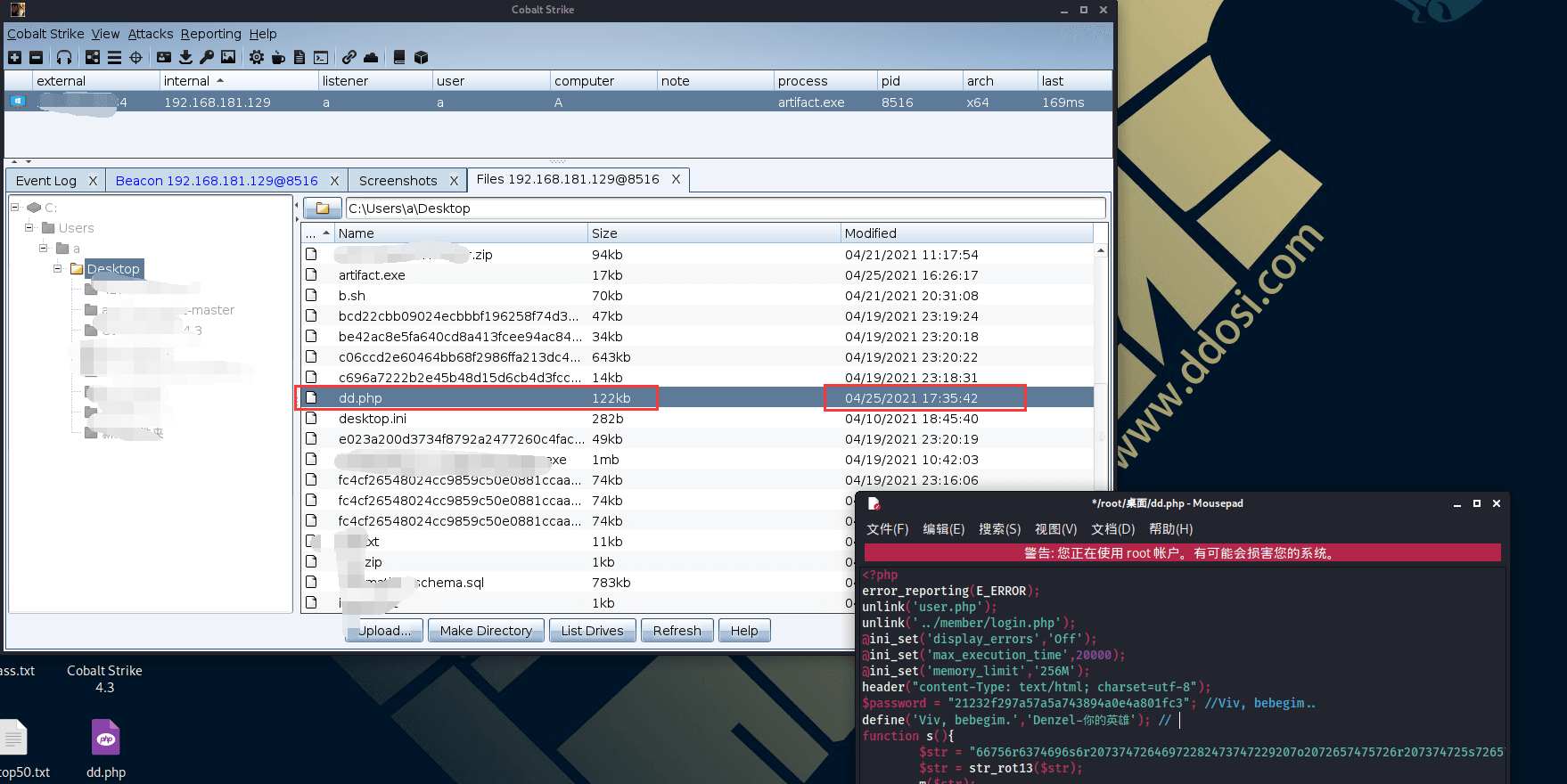
Task: Open Screenshots picture toolbar icon
Action: pyautogui.click(x=228, y=57)
